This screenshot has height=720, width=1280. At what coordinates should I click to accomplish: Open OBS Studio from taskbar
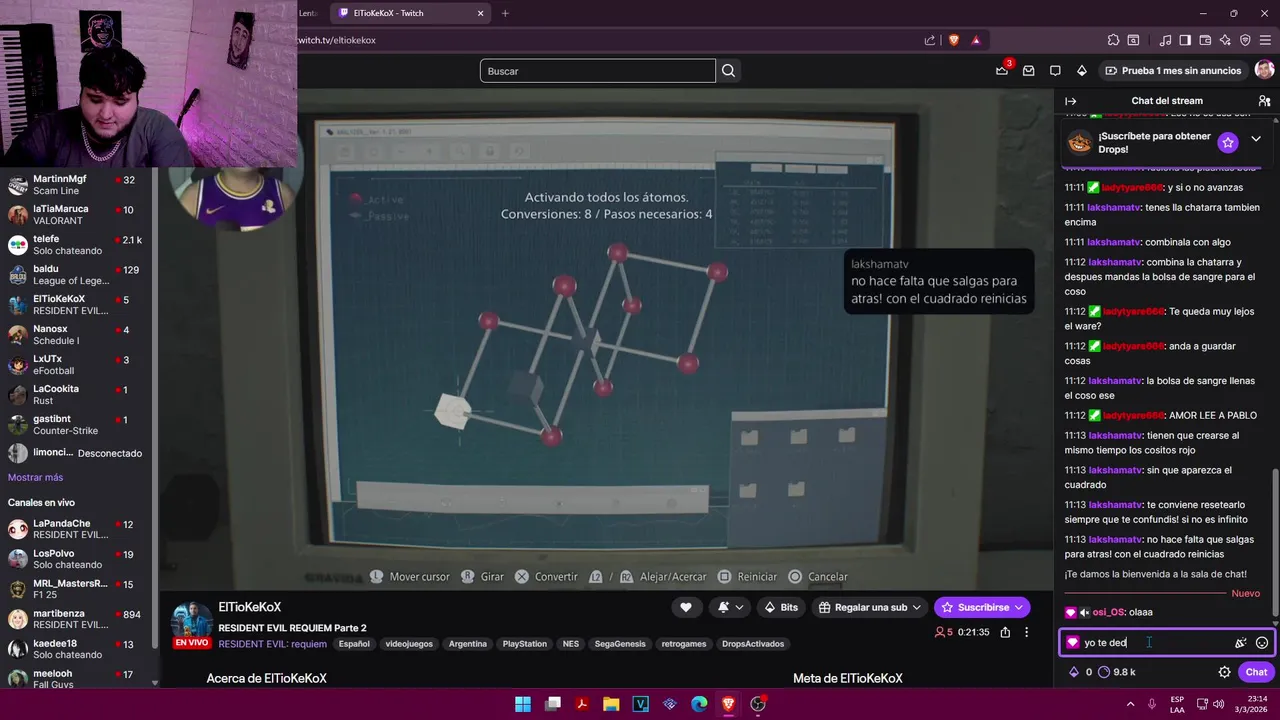coord(758,704)
